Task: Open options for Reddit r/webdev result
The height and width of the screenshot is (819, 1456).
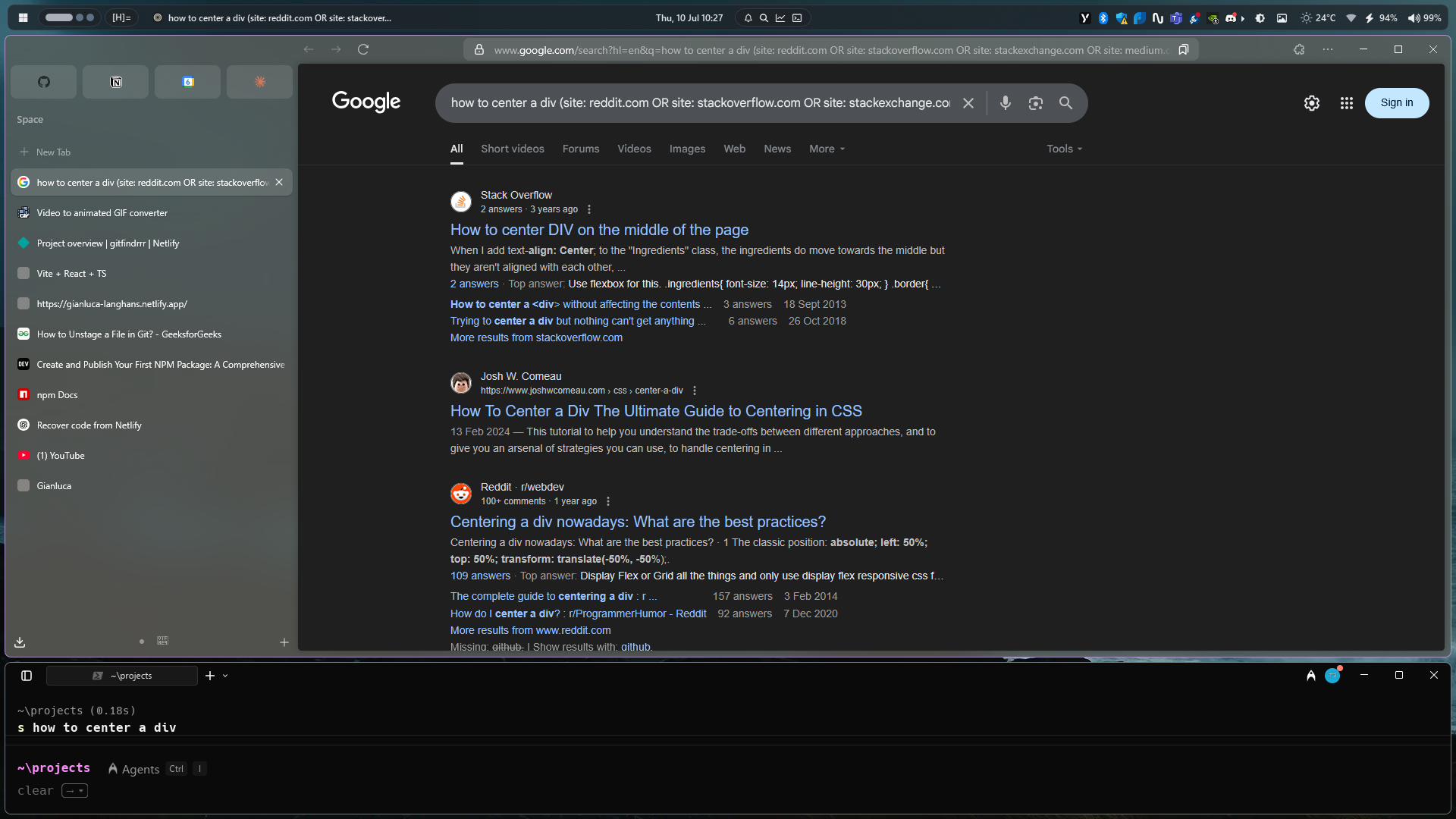Action: click(x=608, y=501)
